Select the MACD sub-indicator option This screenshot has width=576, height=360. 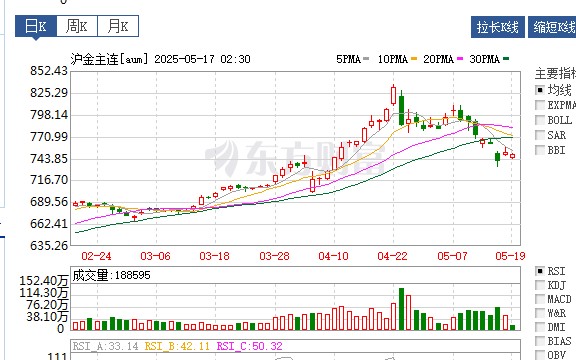tap(540, 299)
